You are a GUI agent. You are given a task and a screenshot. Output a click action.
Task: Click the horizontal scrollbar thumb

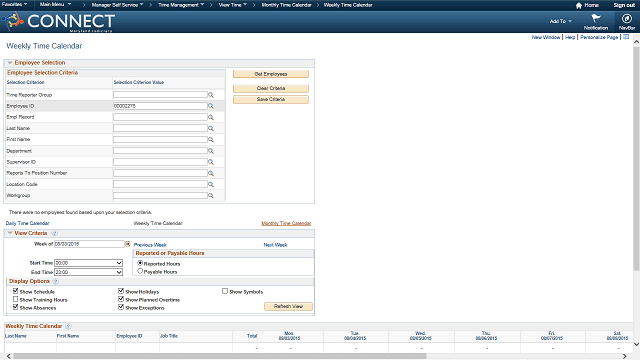pyautogui.click(x=220, y=356)
